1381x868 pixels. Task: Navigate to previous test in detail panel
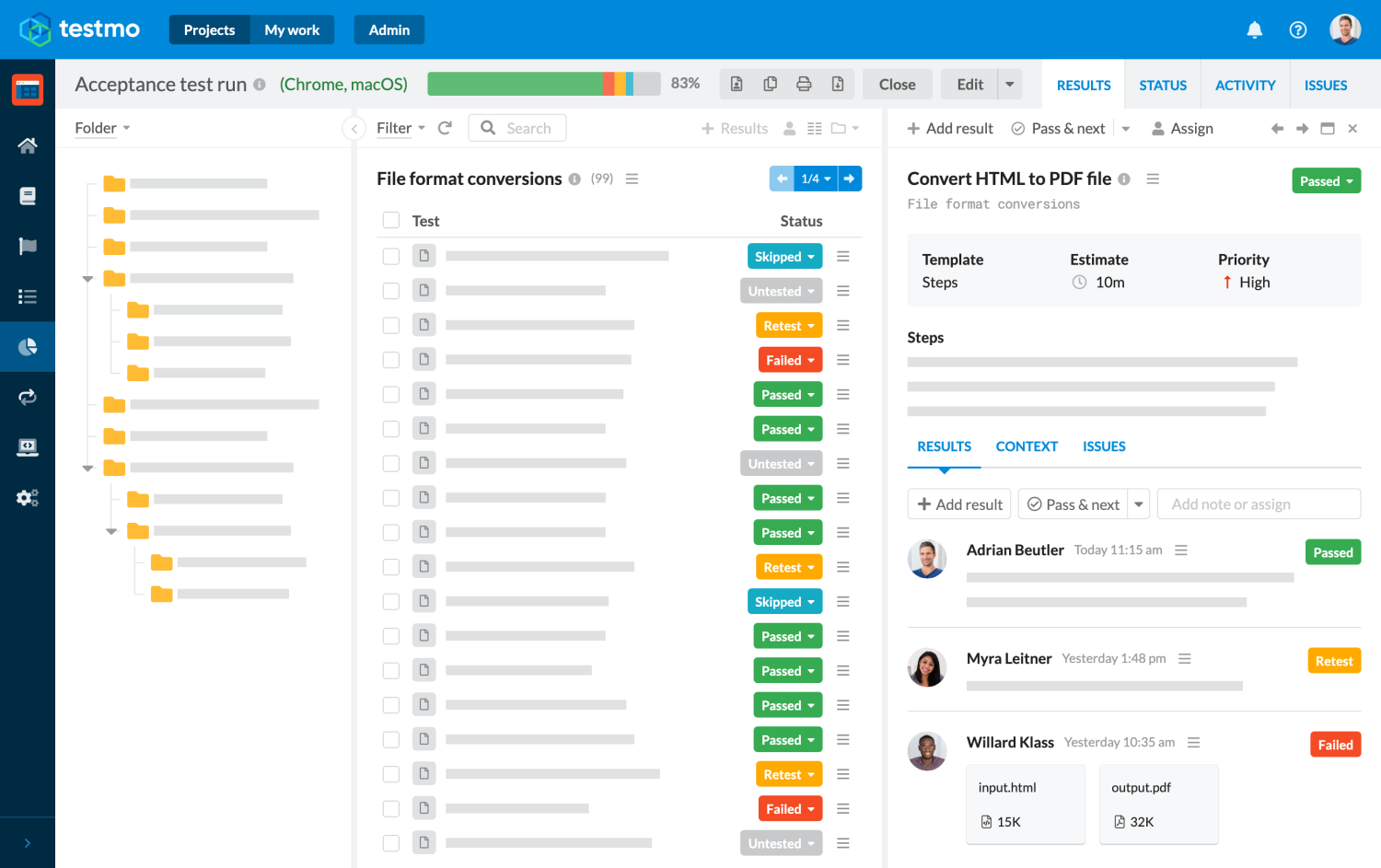(1277, 129)
